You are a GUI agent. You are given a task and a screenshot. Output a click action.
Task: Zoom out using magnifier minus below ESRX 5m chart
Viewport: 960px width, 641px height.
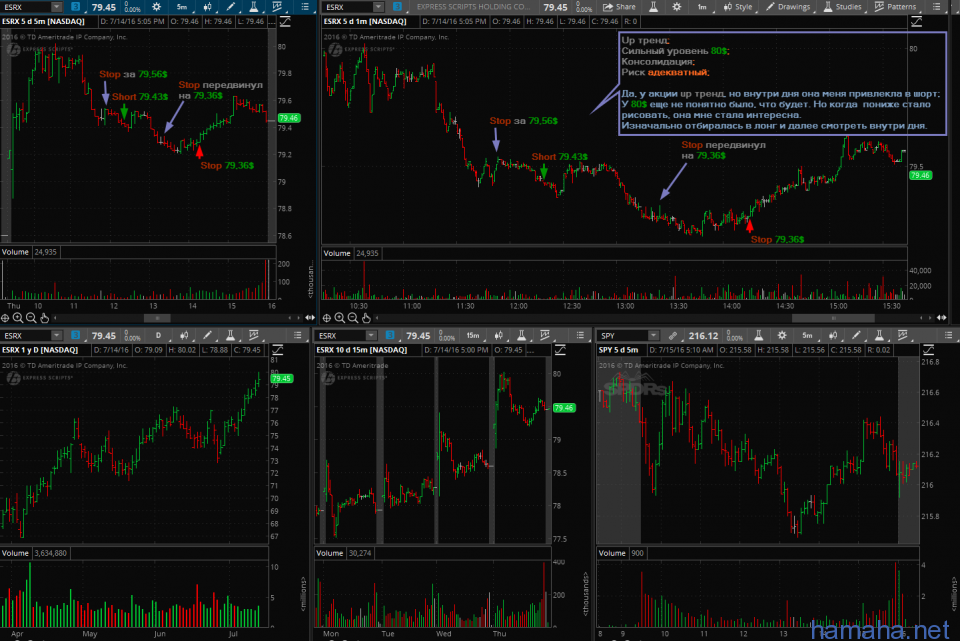pos(31,318)
